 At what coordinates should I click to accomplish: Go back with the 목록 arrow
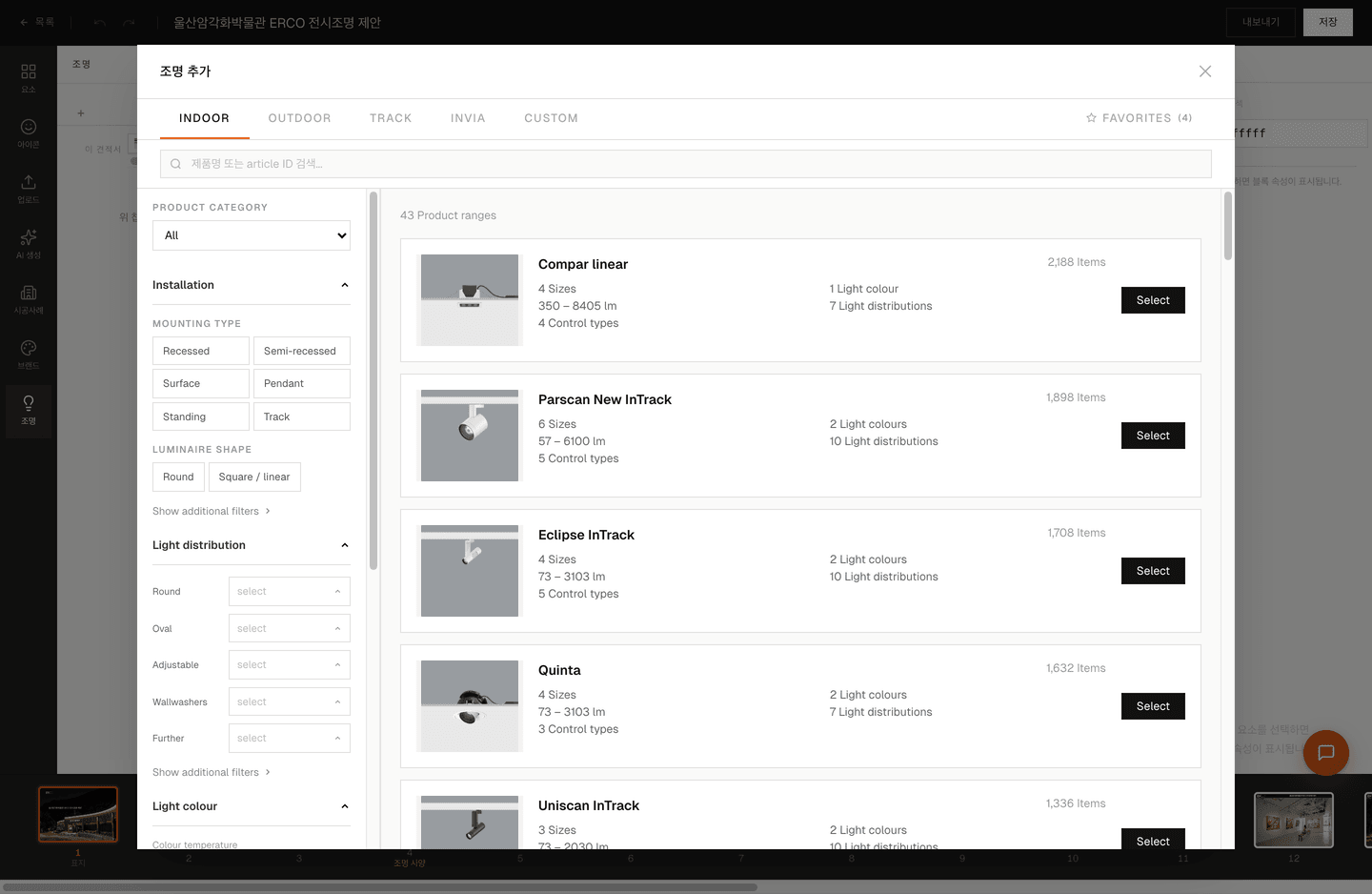click(37, 22)
